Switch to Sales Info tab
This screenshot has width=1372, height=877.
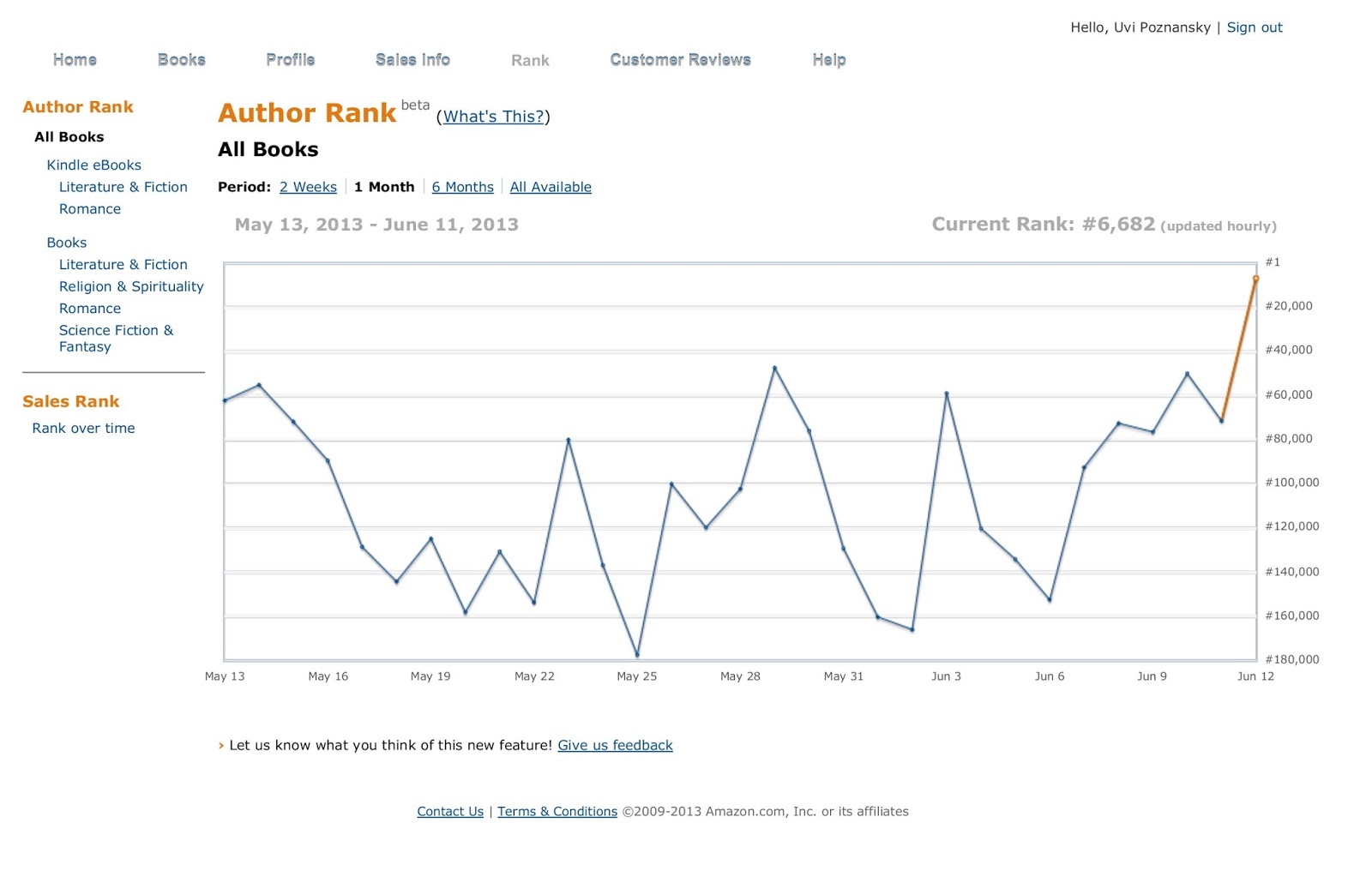tap(412, 60)
